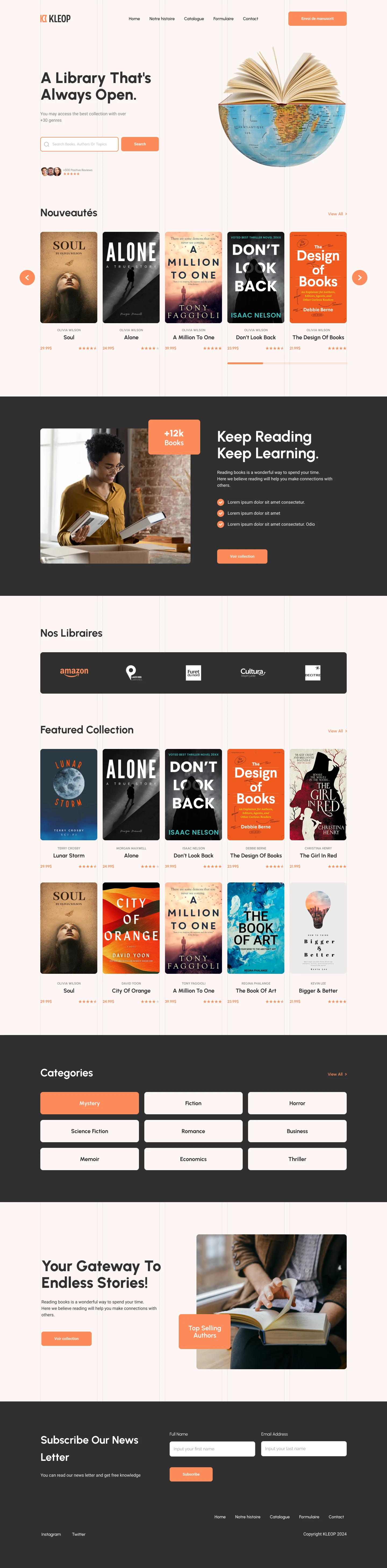The image size is (387, 1568).
Task: Open The Book Of Art cover
Action: [x=256, y=928]
